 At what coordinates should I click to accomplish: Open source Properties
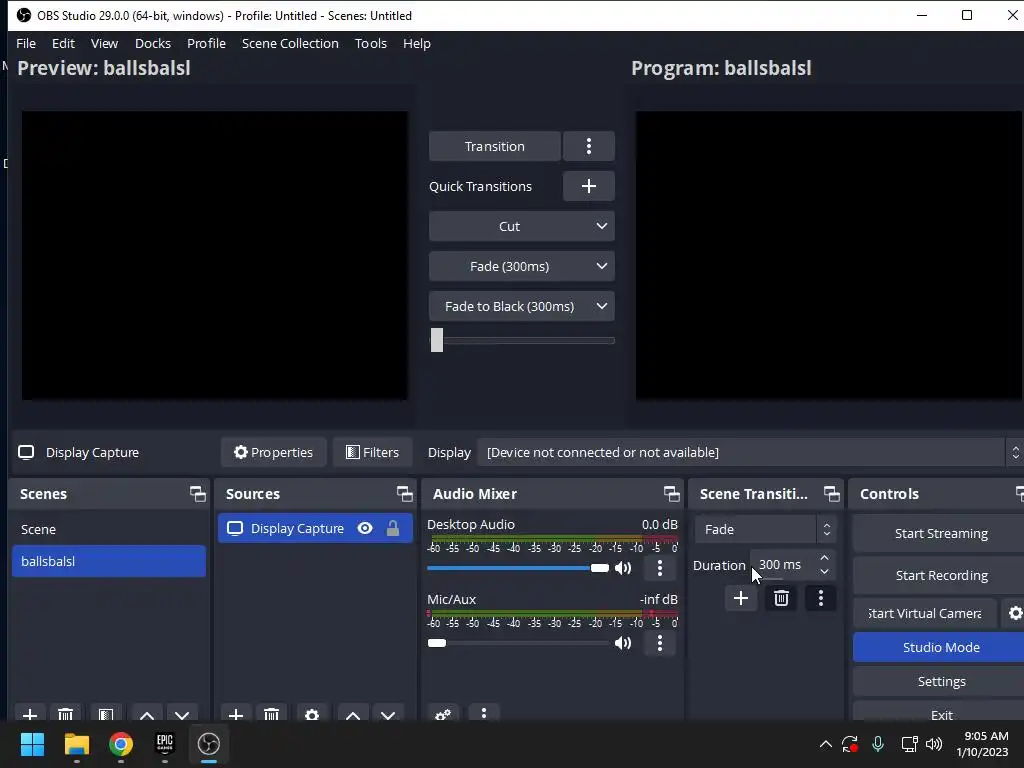click(x=274, y=452)
